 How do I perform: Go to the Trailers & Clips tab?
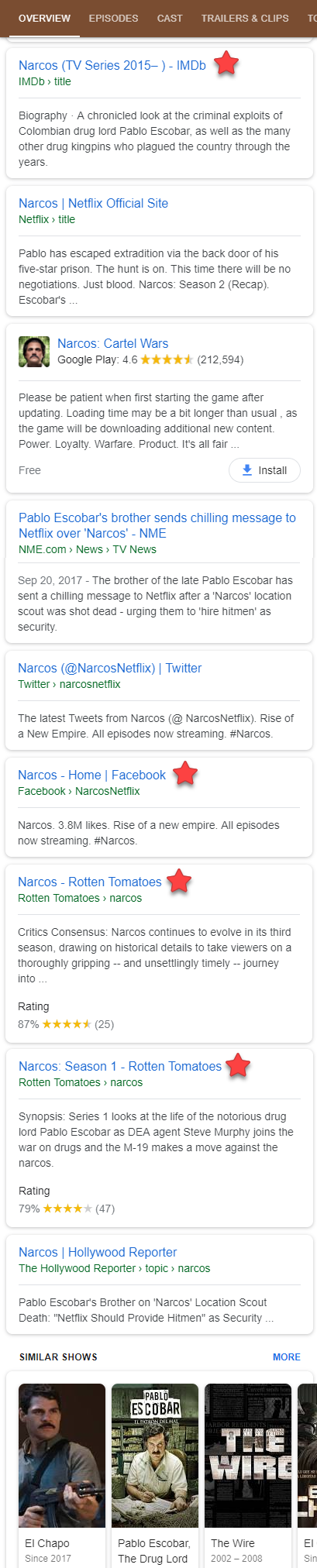point(245,18)
